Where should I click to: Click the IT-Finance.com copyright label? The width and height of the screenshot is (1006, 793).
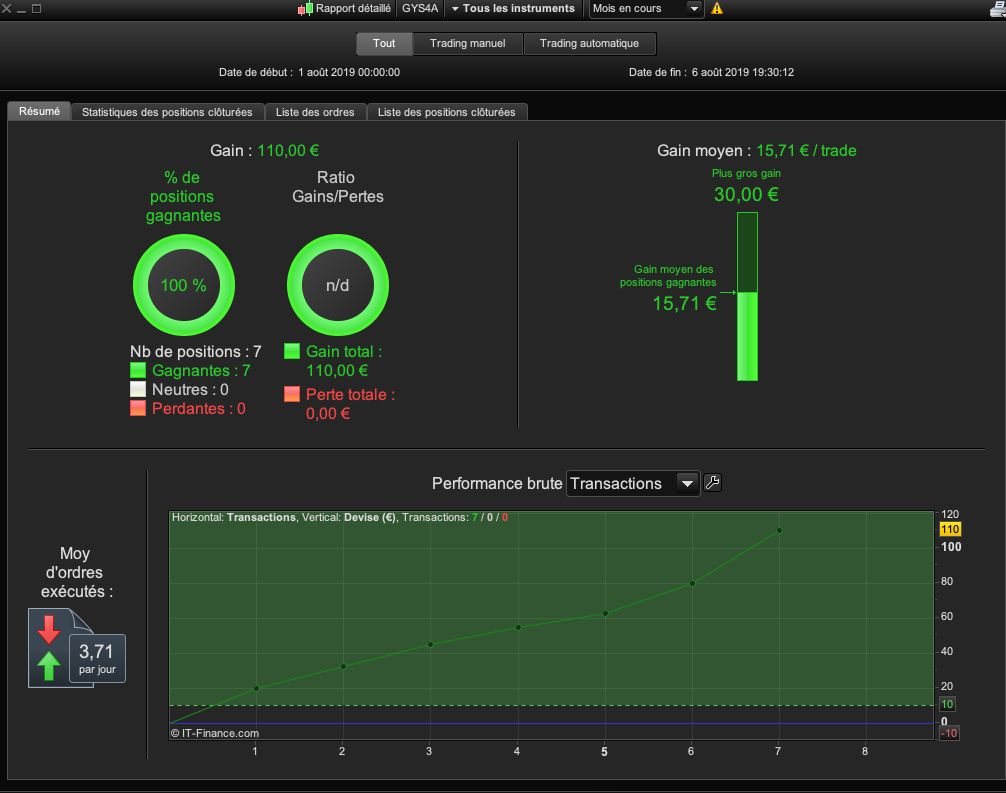215,733
